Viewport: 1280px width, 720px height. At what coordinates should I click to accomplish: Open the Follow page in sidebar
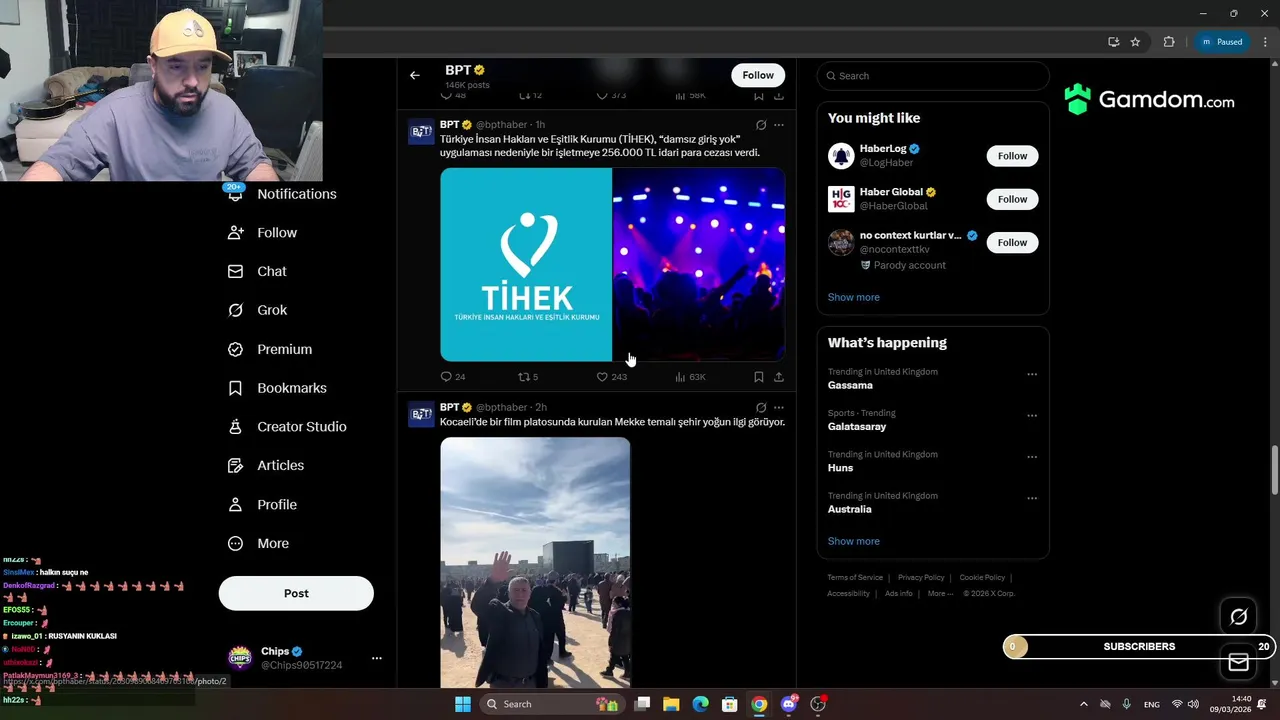[263, 232]
